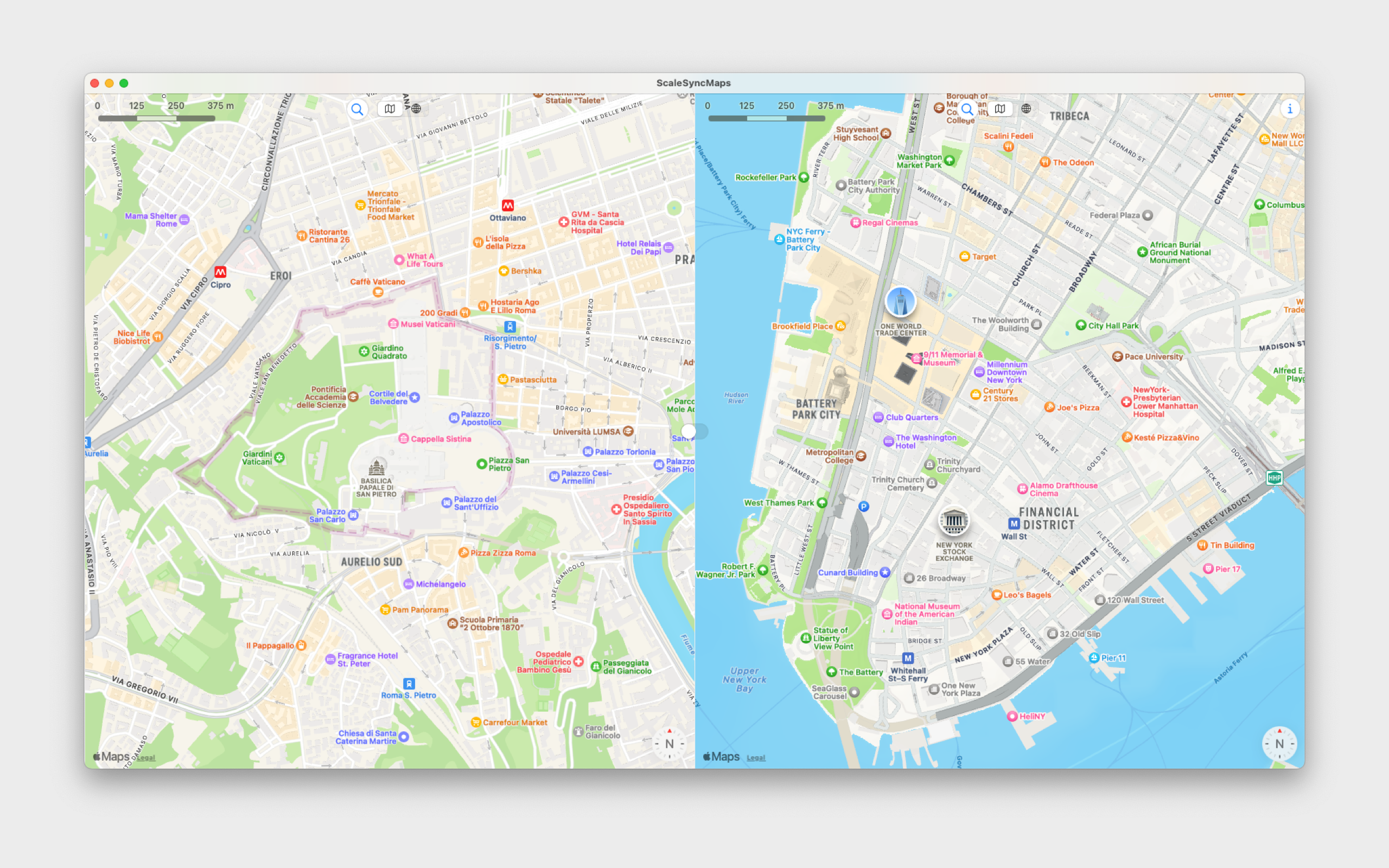Image resolution: width=1389 pixels, height=868 pixels.
Task: Click the Musei Vaticani place label
Action: coord(427,324)
